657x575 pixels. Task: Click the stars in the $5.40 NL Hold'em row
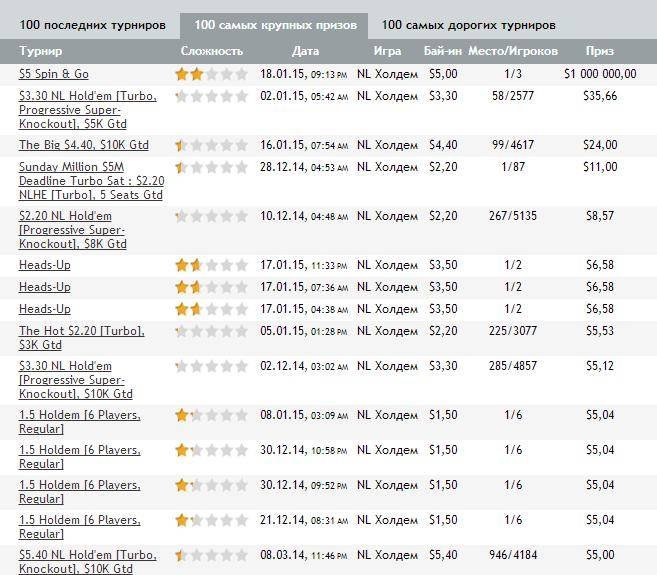[x=211, y=554]
